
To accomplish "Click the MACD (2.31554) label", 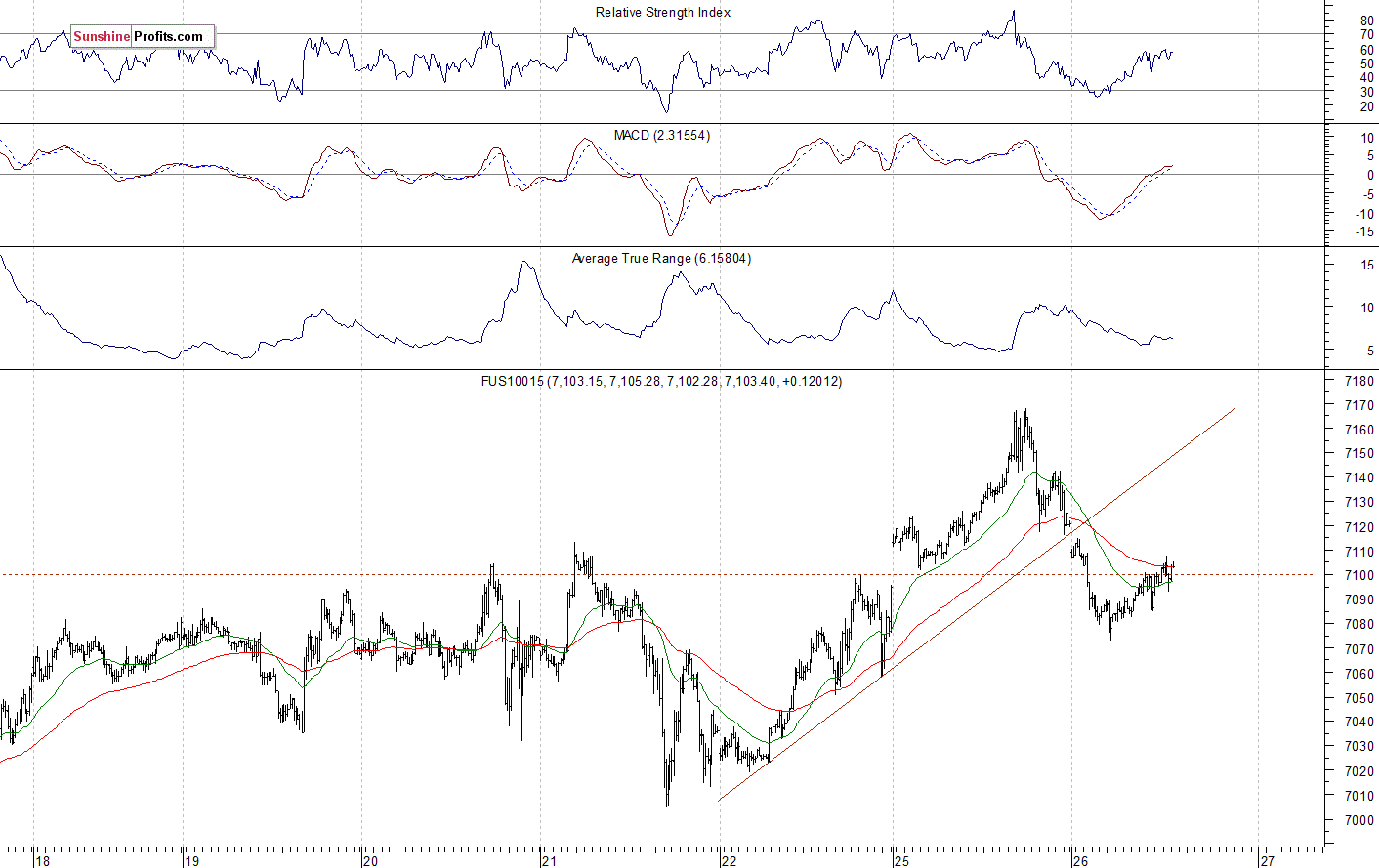I will pos(662,136).
